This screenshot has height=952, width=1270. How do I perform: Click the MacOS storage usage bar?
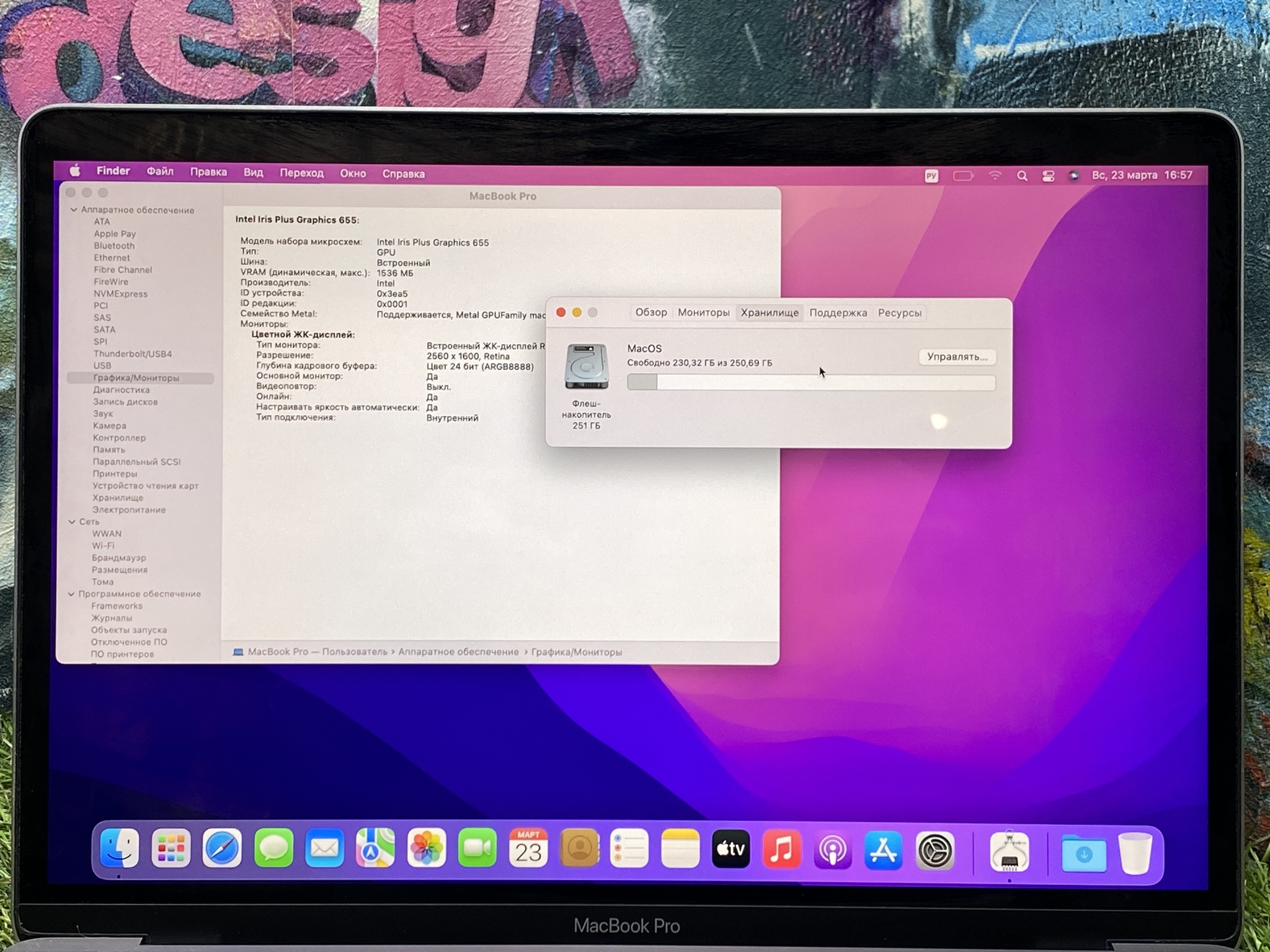coord(810,382)
